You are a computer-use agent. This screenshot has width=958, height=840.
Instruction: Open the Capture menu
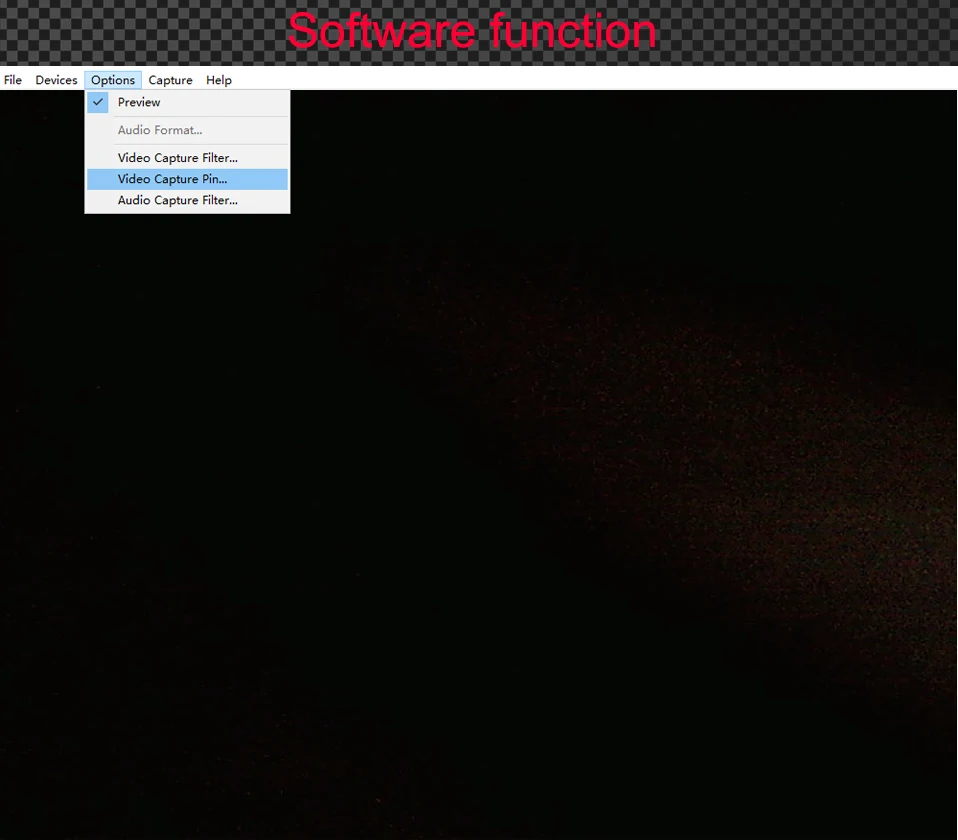tap(170, 80)
